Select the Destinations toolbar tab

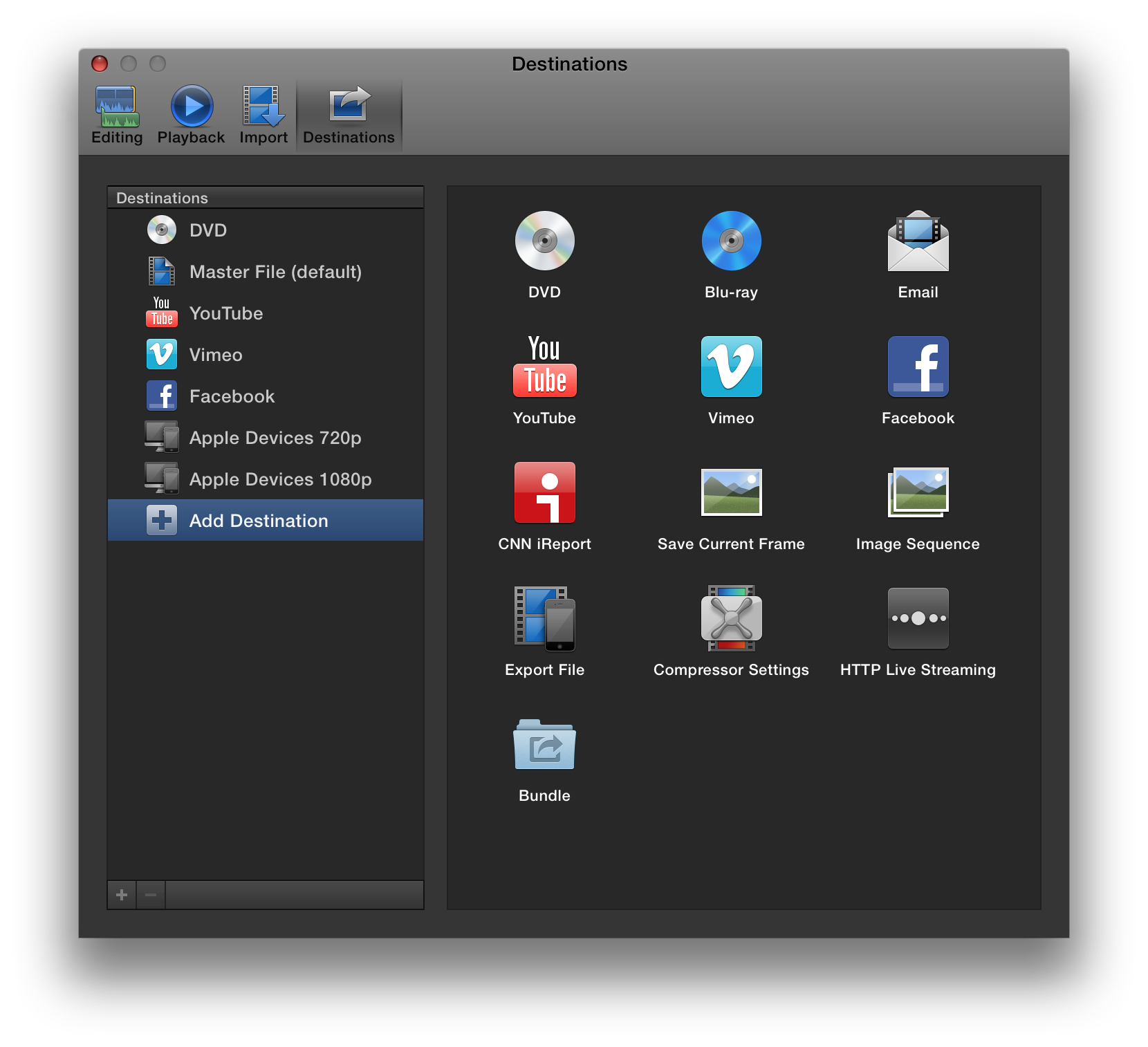click(349, 115)
